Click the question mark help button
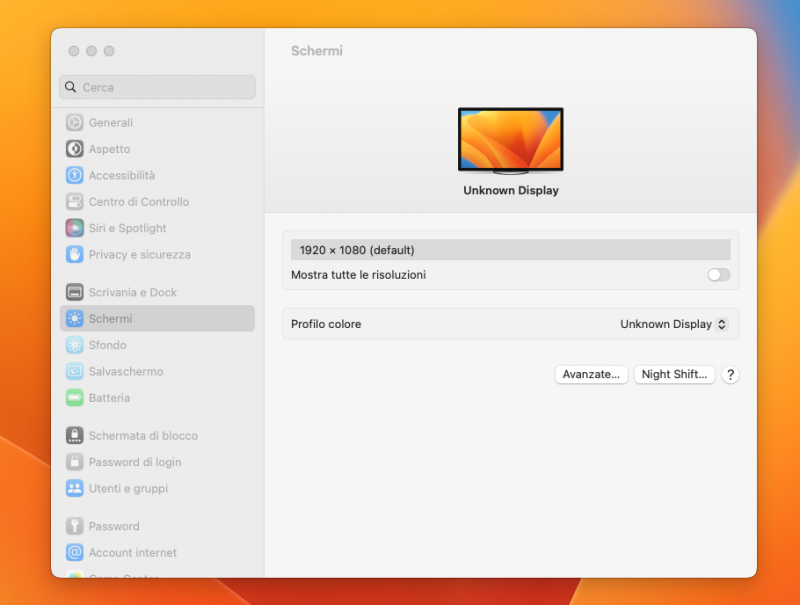This screenshot has height=605, width=800. click(730, 375)
